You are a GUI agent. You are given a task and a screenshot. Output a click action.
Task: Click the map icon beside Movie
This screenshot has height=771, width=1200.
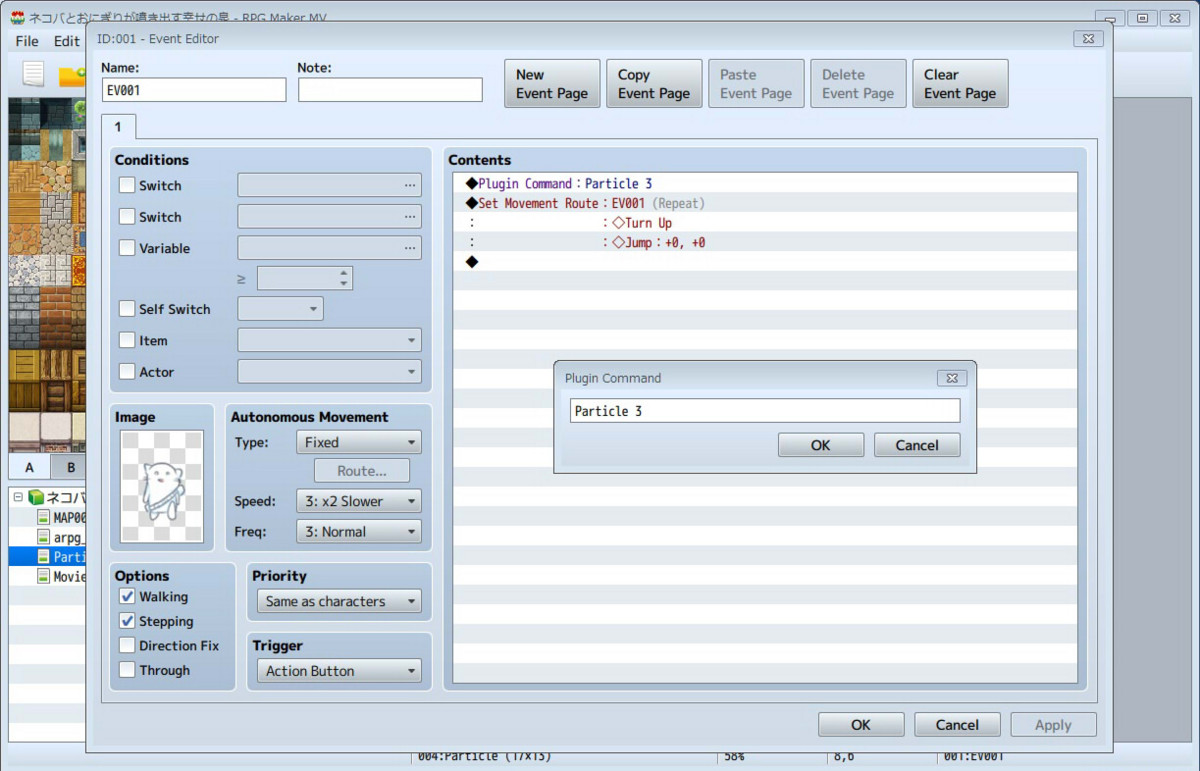(43, 577)
